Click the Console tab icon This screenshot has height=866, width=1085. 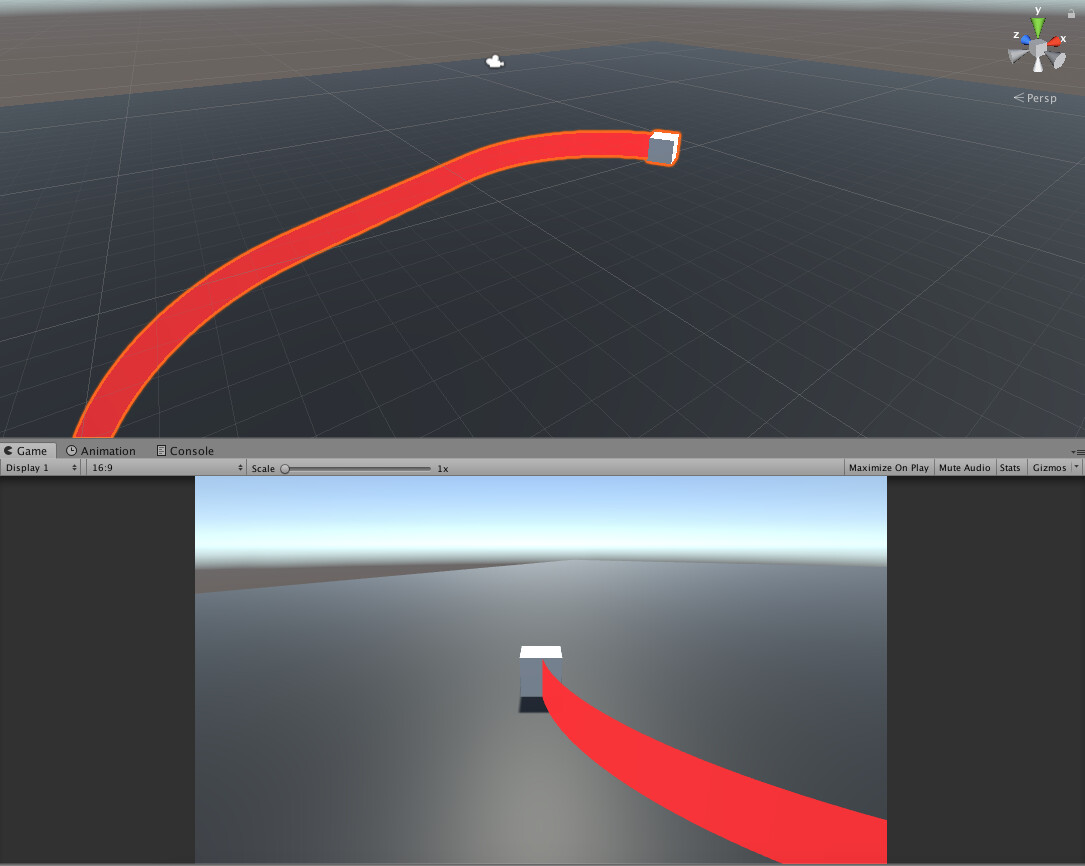coord(161,451)
